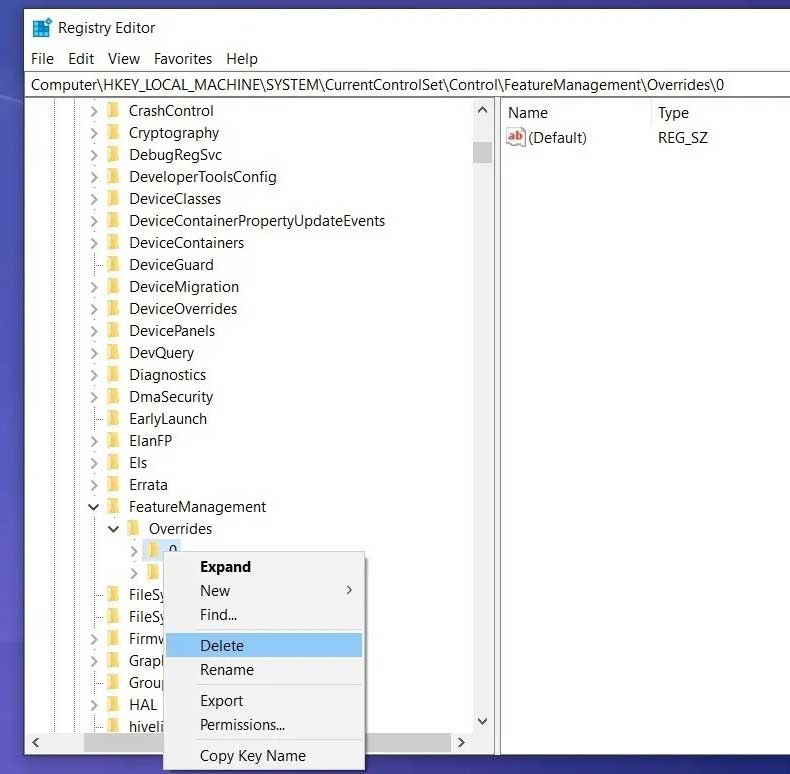
Task: Select the EarlyLaunch folder icon
Action: click(x=114, y=418)
